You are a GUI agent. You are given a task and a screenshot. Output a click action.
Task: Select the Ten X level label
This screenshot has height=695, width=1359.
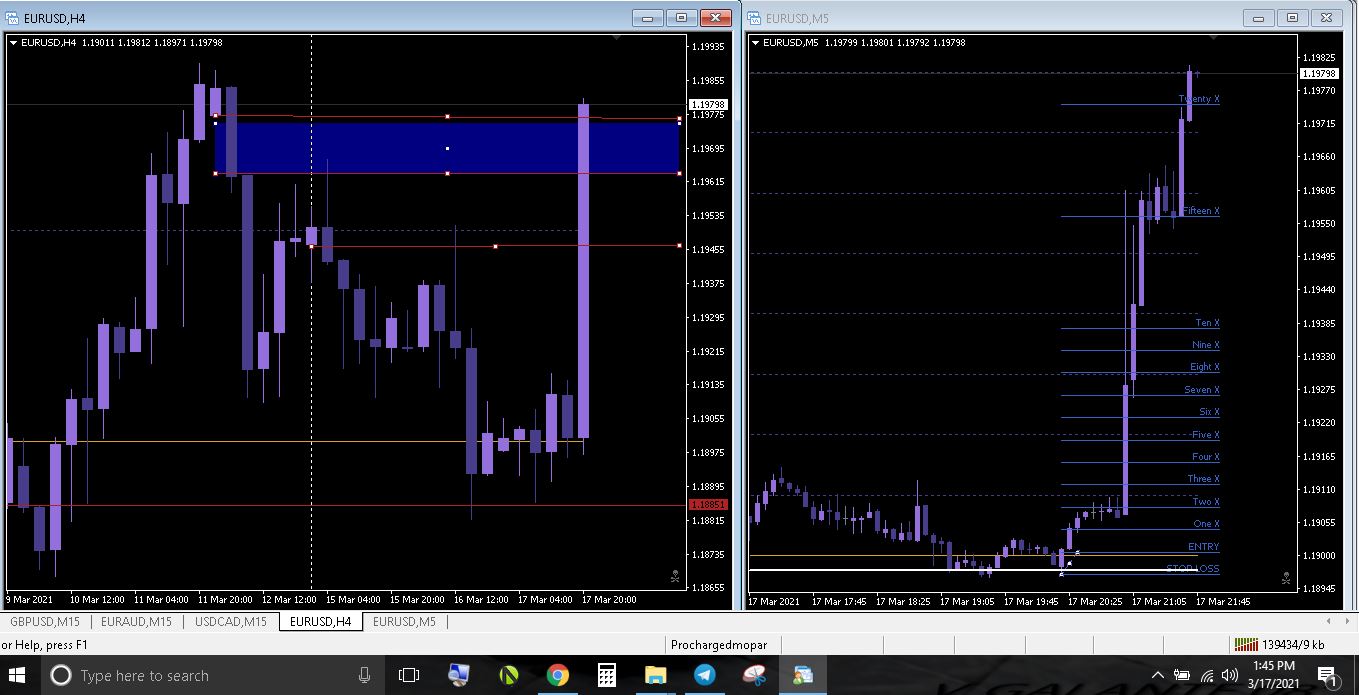point(1207,323)
